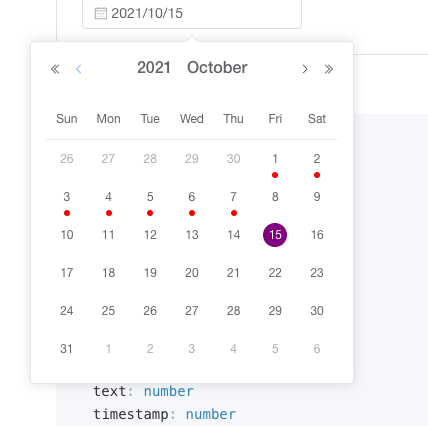Choose October 10
This screenshot has height=426, width=428.
67,235
